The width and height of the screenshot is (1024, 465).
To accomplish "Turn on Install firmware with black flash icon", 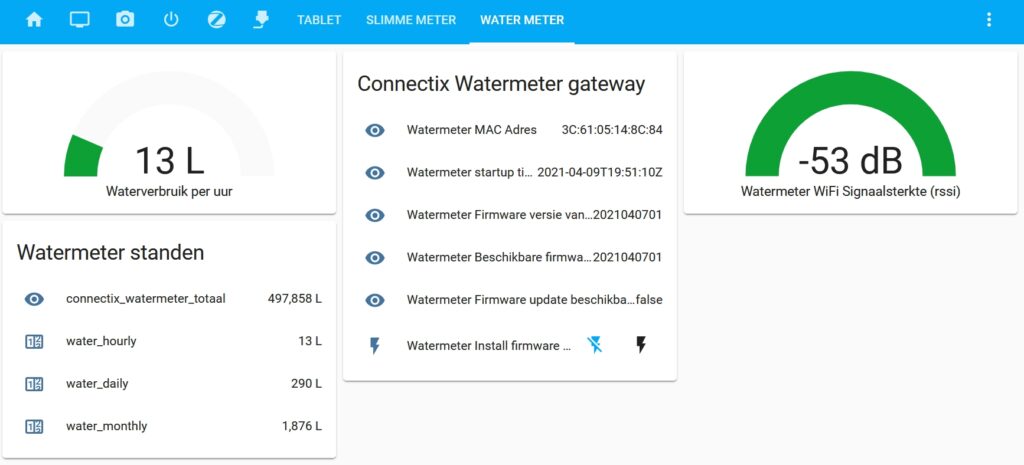I will click(x=641, y=345).
